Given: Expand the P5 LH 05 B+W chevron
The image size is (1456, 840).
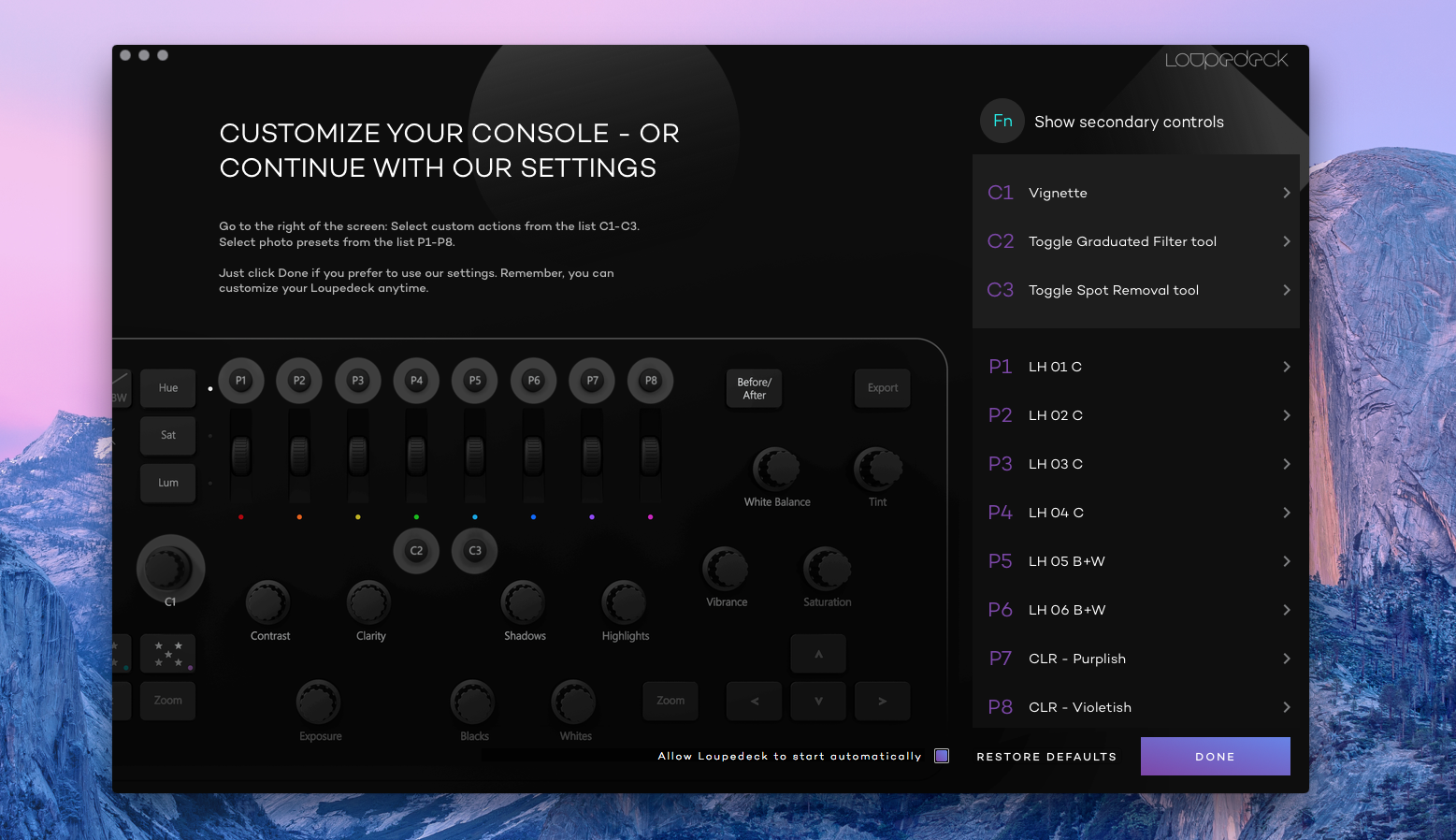Looking at the screenshot, I should pos(1287,561).
